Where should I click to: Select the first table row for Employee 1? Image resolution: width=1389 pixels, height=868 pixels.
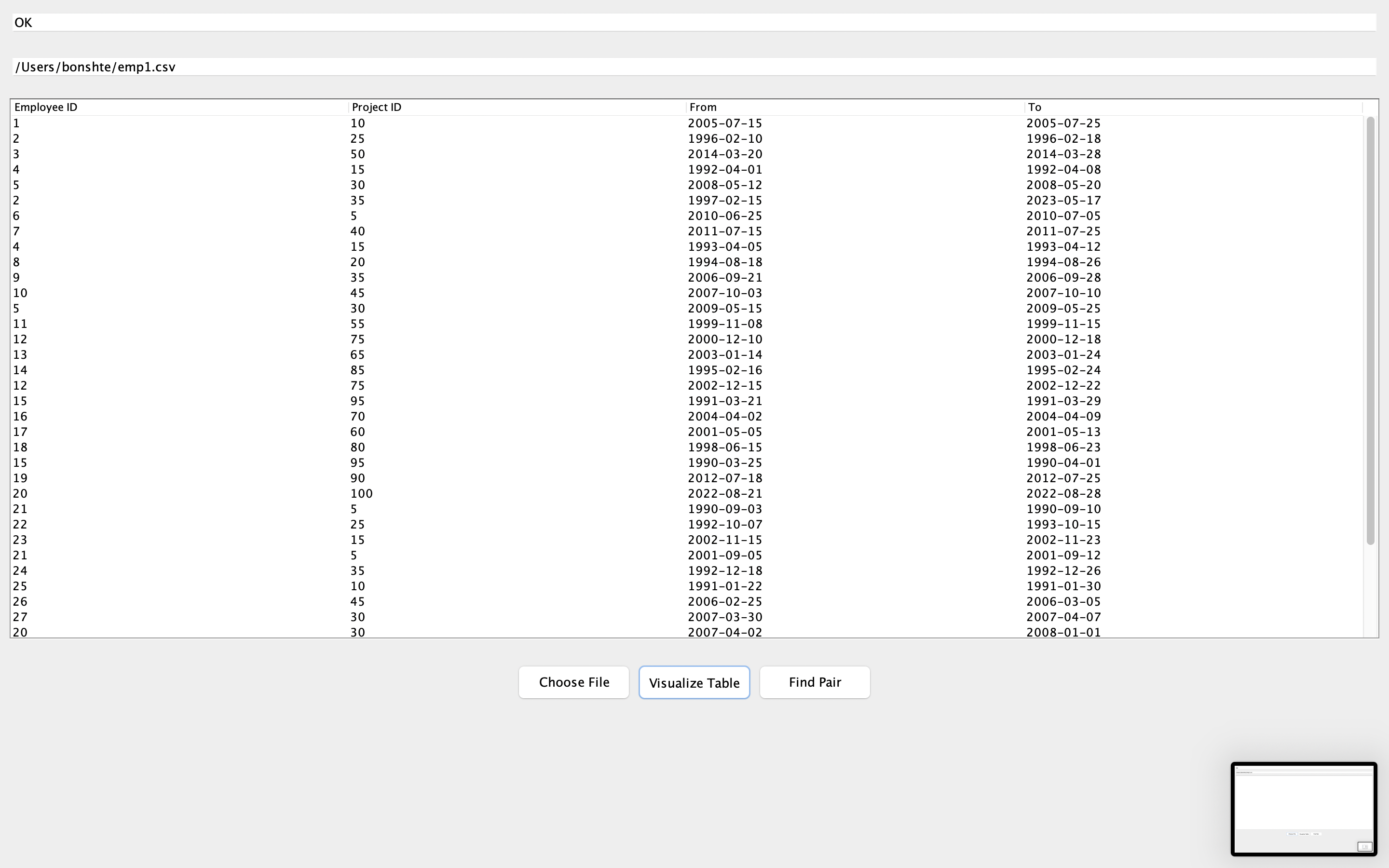[x=344, y=123]
